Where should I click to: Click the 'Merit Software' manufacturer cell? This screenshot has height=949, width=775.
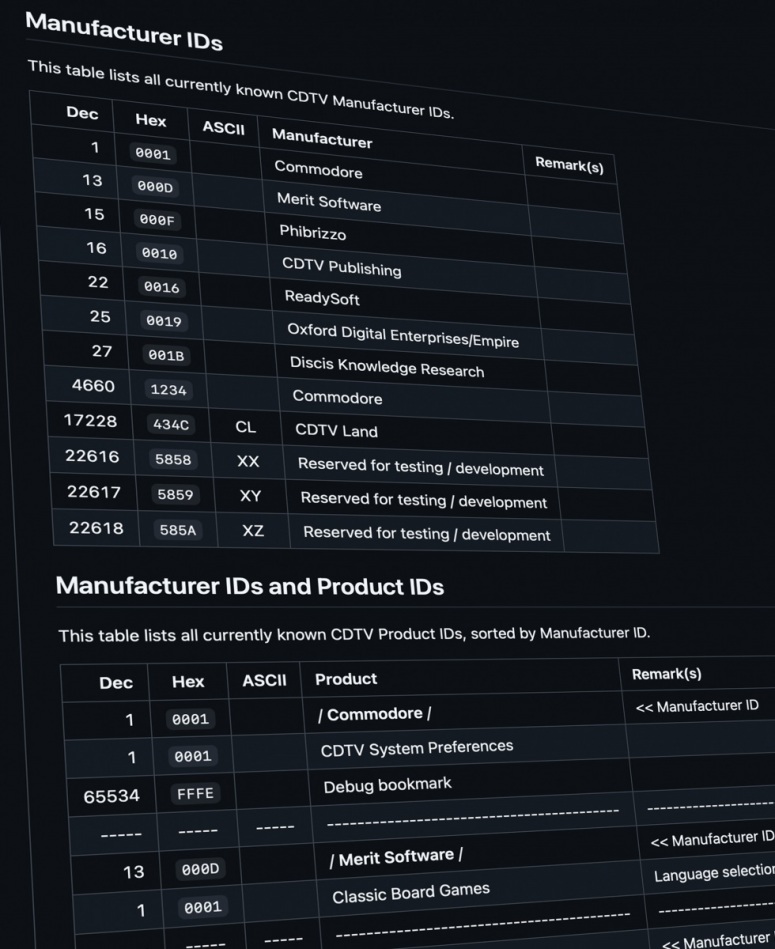point(329,202)
